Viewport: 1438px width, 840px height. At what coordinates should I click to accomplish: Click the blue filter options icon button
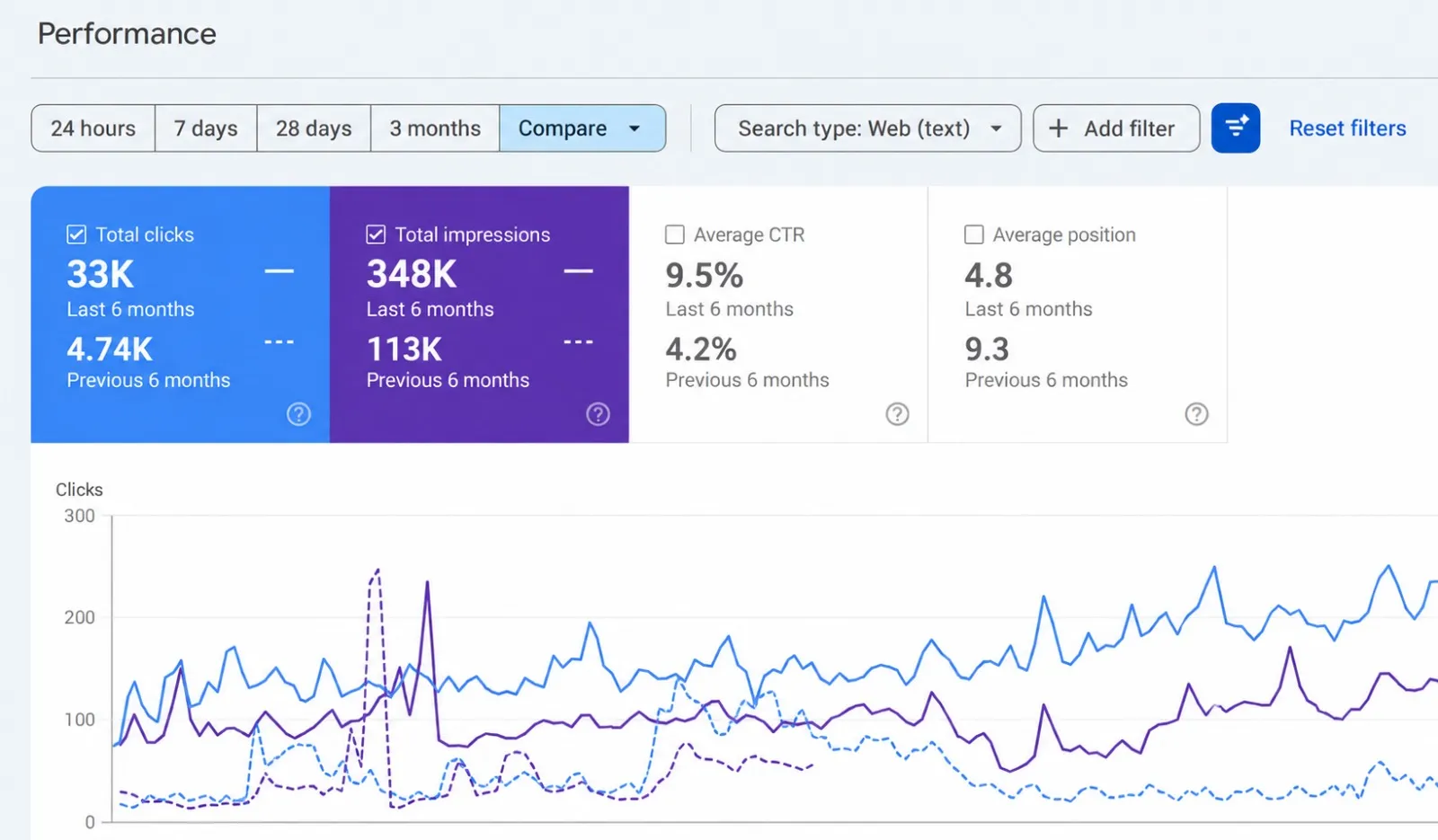coord(1236,128)
